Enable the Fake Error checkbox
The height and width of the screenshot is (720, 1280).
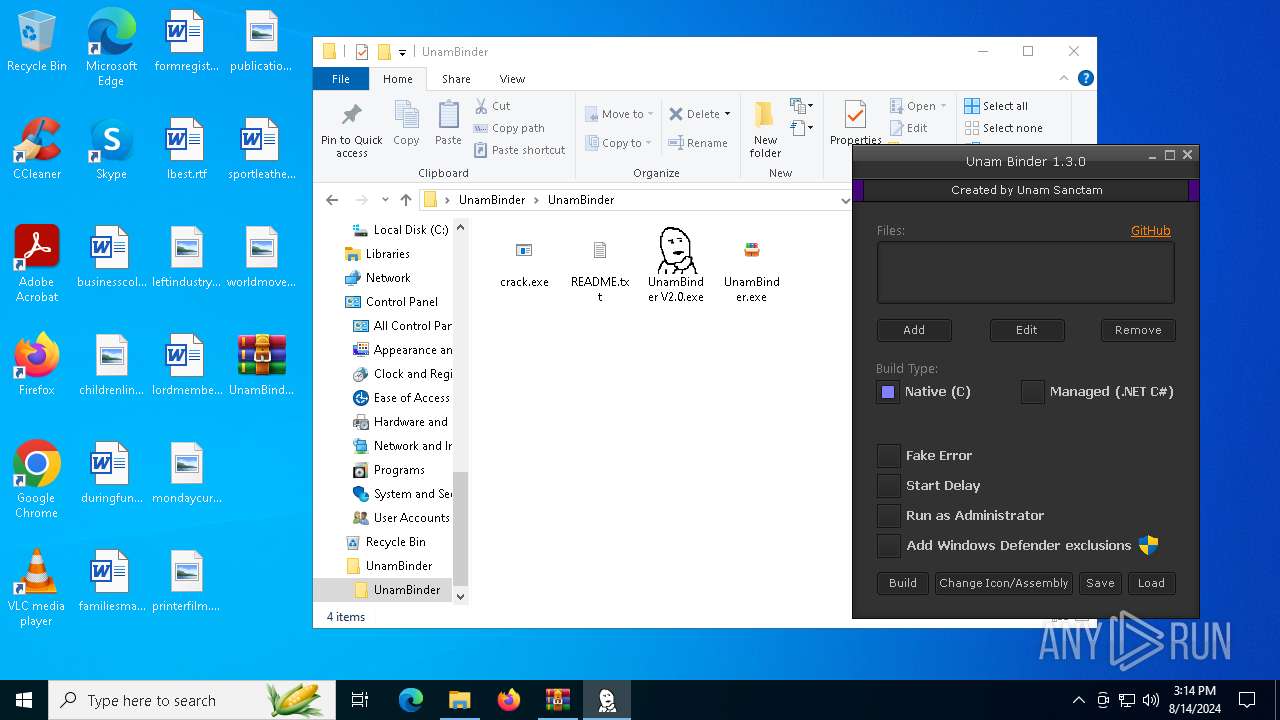tap(889, 456)
